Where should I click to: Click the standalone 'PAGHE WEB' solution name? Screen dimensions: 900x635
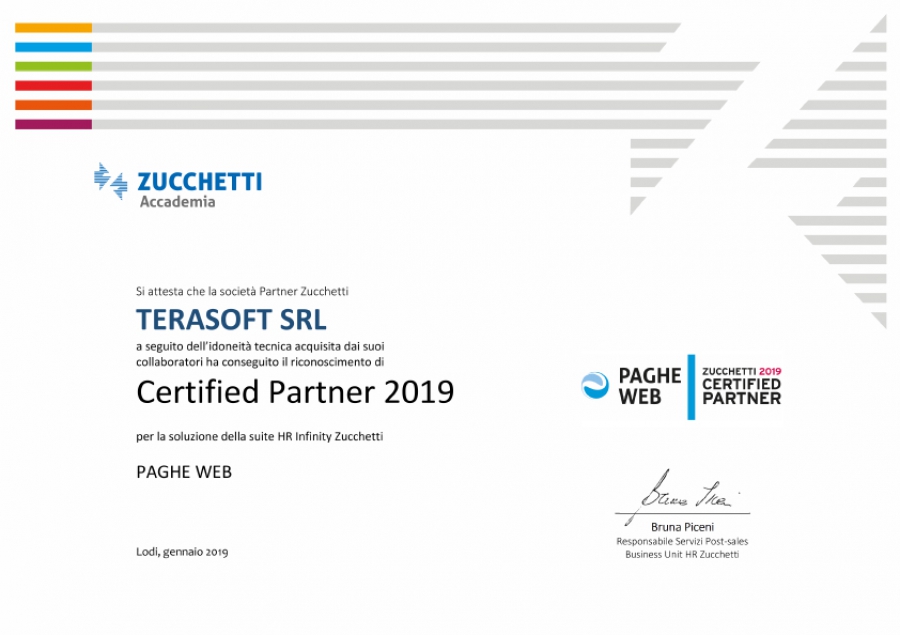coord(184,472)
